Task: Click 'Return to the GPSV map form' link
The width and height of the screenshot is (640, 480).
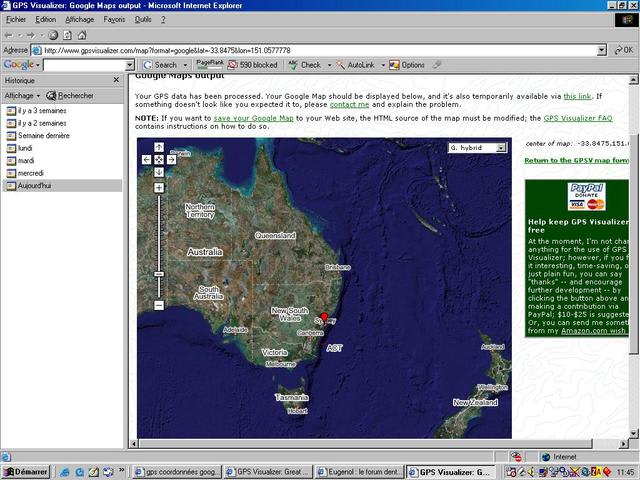Action: pos(576,160)
